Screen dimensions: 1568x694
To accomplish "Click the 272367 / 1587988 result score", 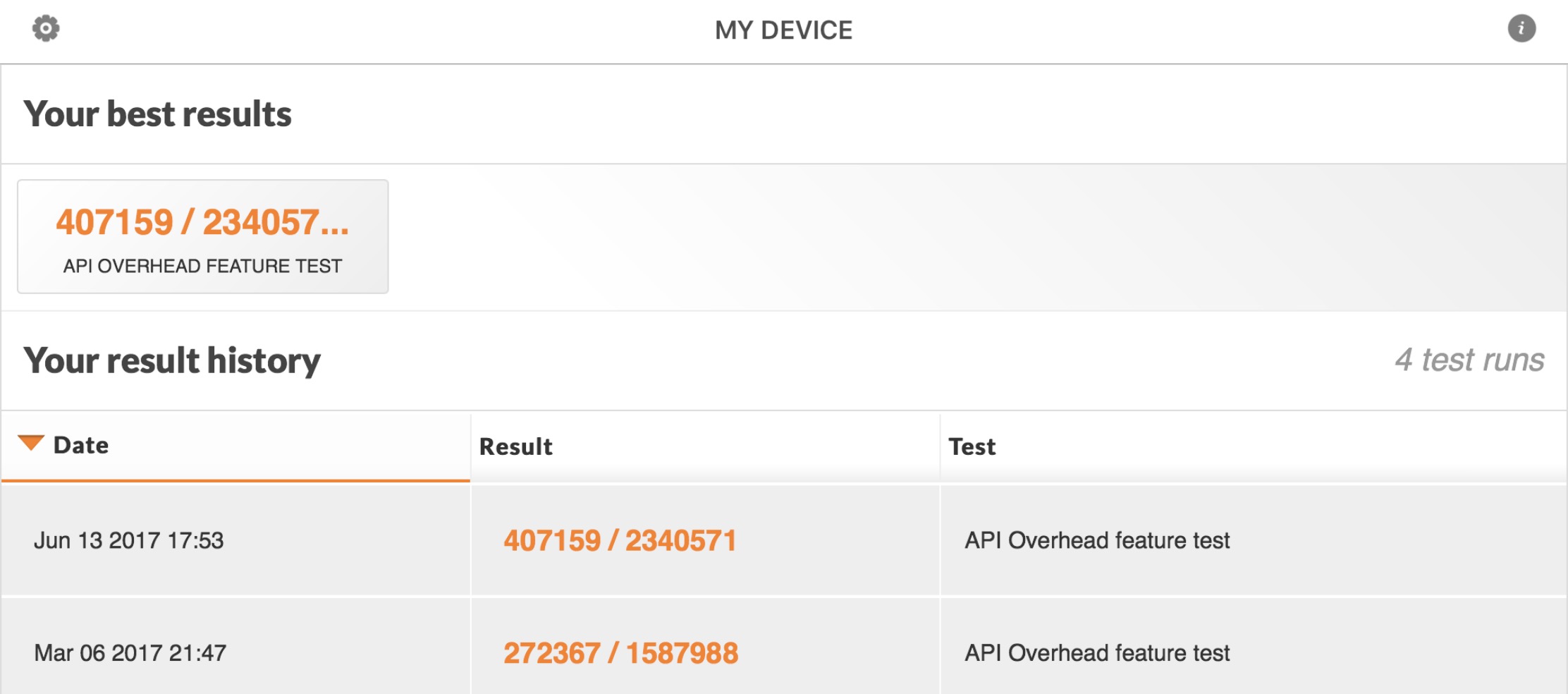I will [x=620, y=653].
